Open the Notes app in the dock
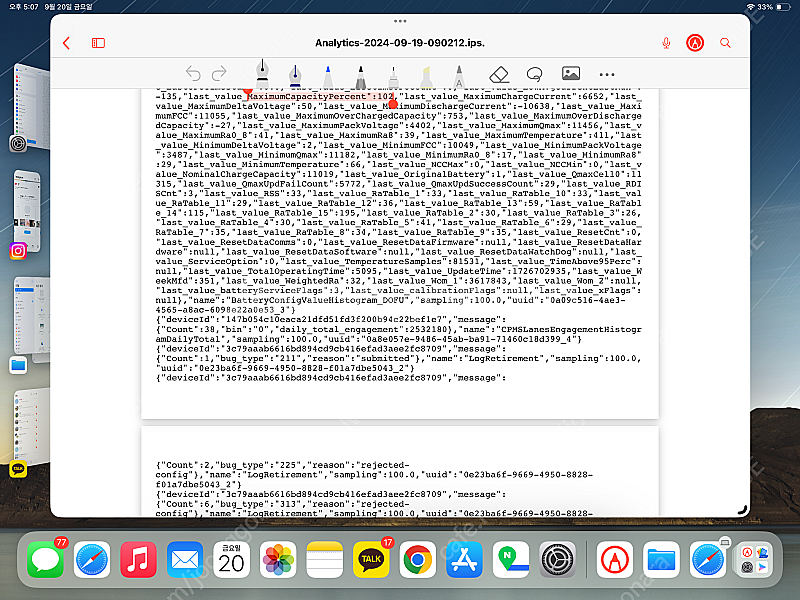Image resolution: width=800 pixels, height=600 pixels. 324,560
